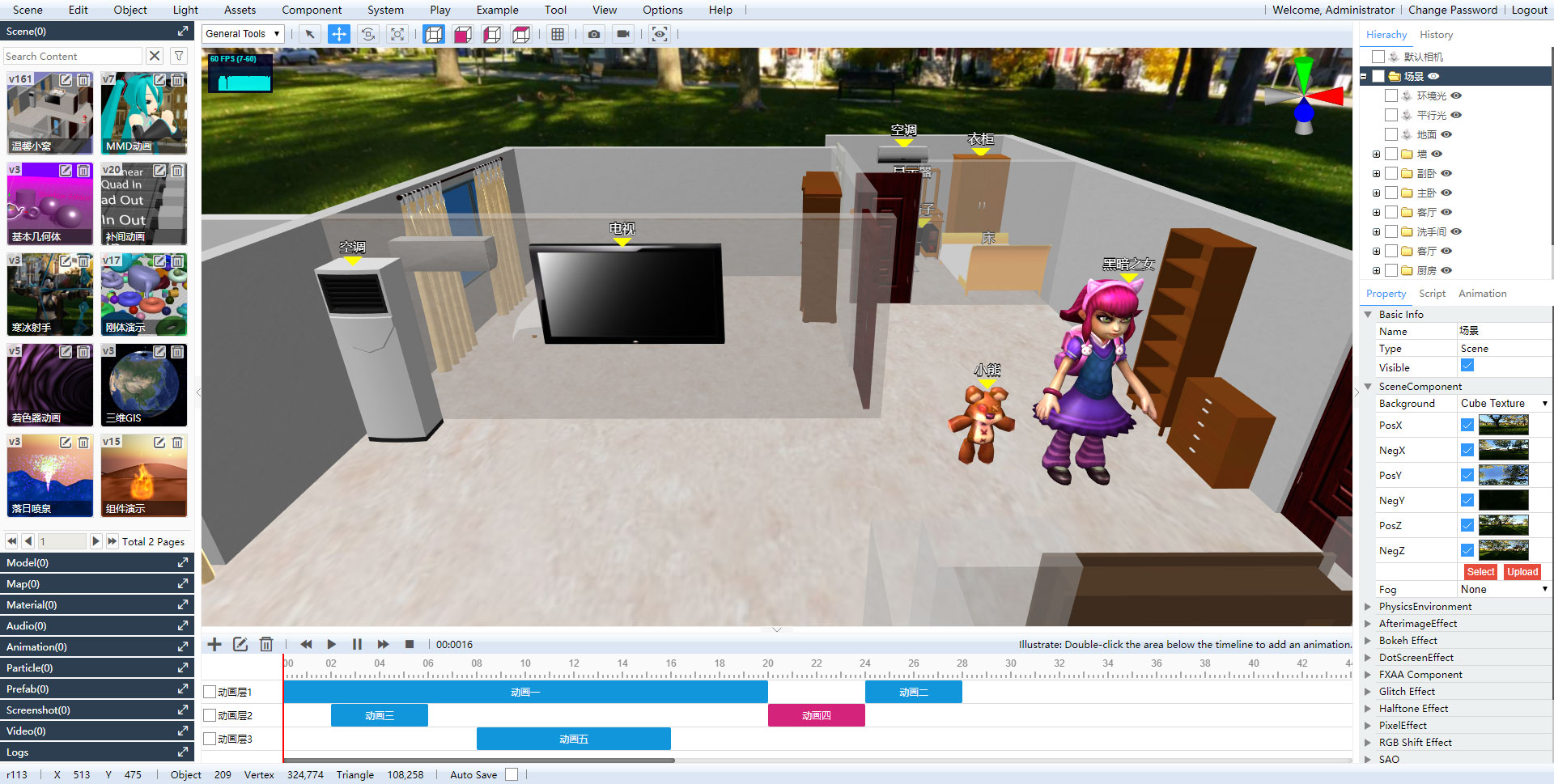The height and width of the screenshot is (784, 1554).
Task: Expand the 副卧 folder in hierarchy
Action: coord(1376,173)
